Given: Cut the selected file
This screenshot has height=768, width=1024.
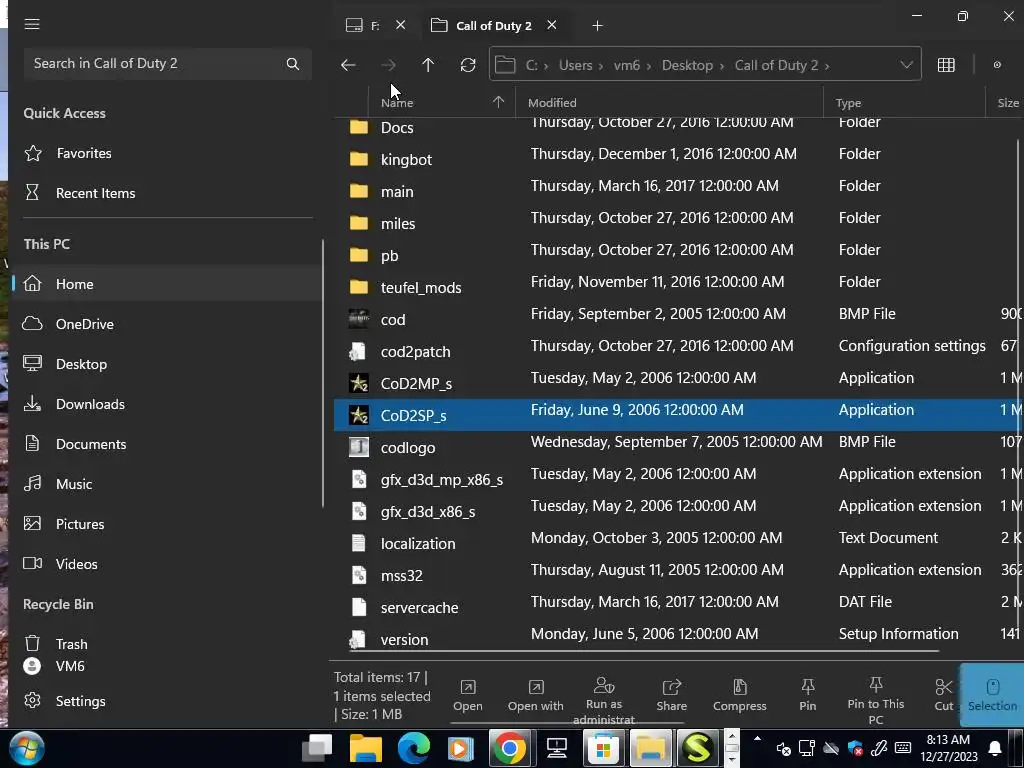Looking at the screenshot, I should (x=944, y=696).
